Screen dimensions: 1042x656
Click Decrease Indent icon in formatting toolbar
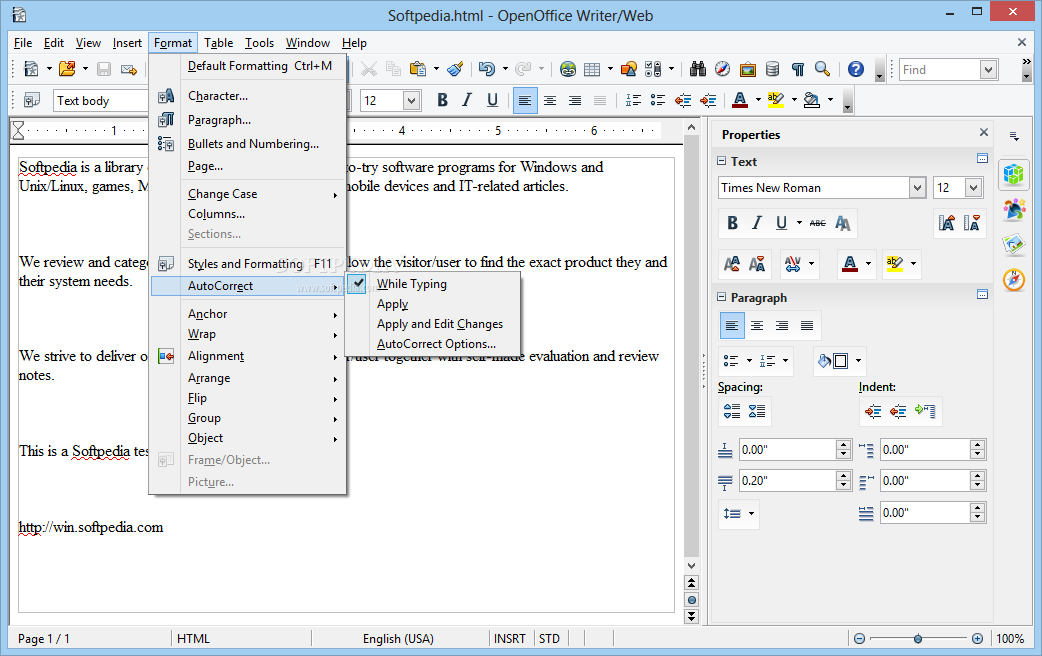[x=683, y=100]
